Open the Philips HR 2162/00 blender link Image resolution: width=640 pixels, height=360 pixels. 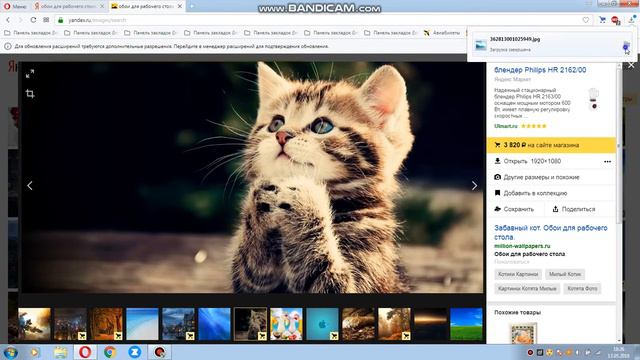pos(540,70)
